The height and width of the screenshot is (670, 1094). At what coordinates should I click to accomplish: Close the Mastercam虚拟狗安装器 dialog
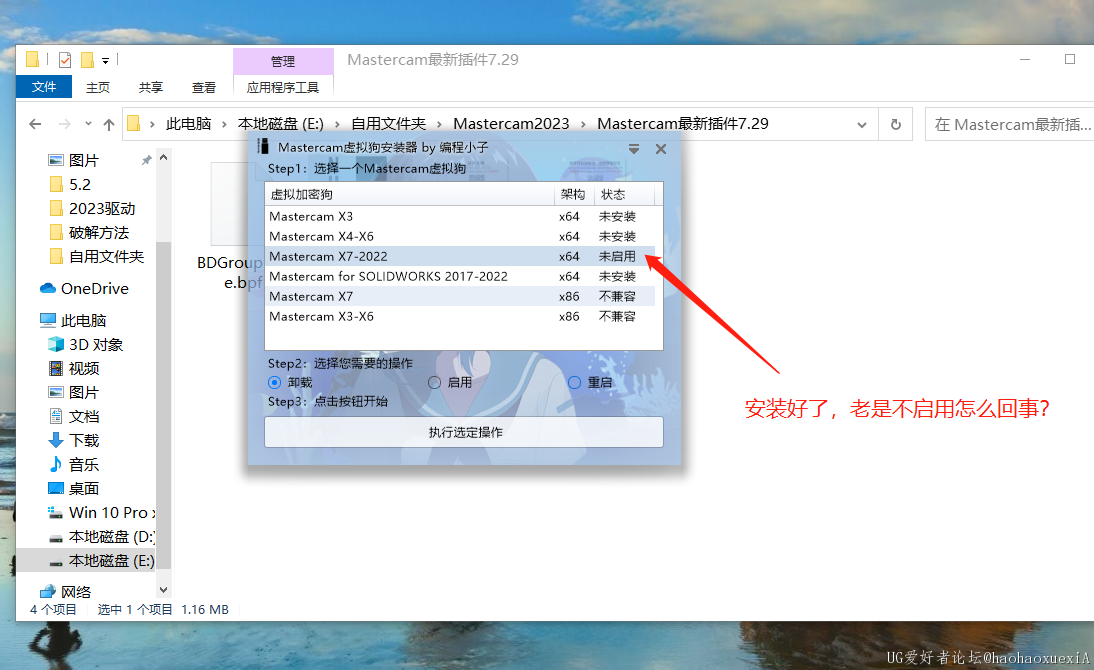coord(661,149)
